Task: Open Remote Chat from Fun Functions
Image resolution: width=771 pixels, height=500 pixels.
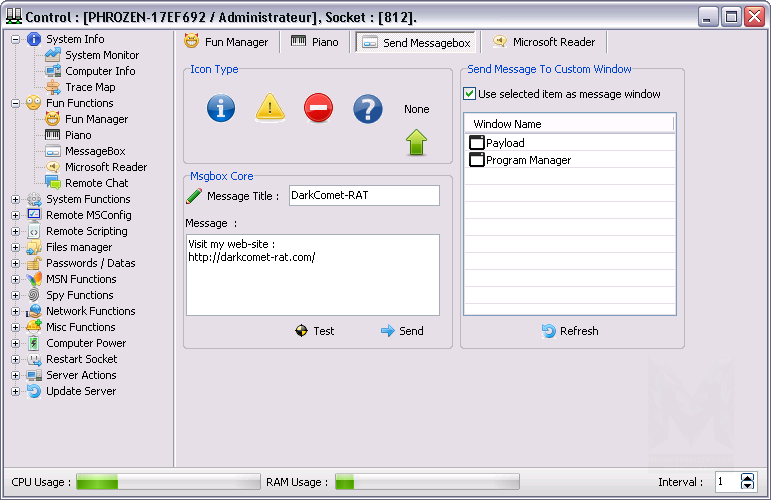Action: (96, 183)
